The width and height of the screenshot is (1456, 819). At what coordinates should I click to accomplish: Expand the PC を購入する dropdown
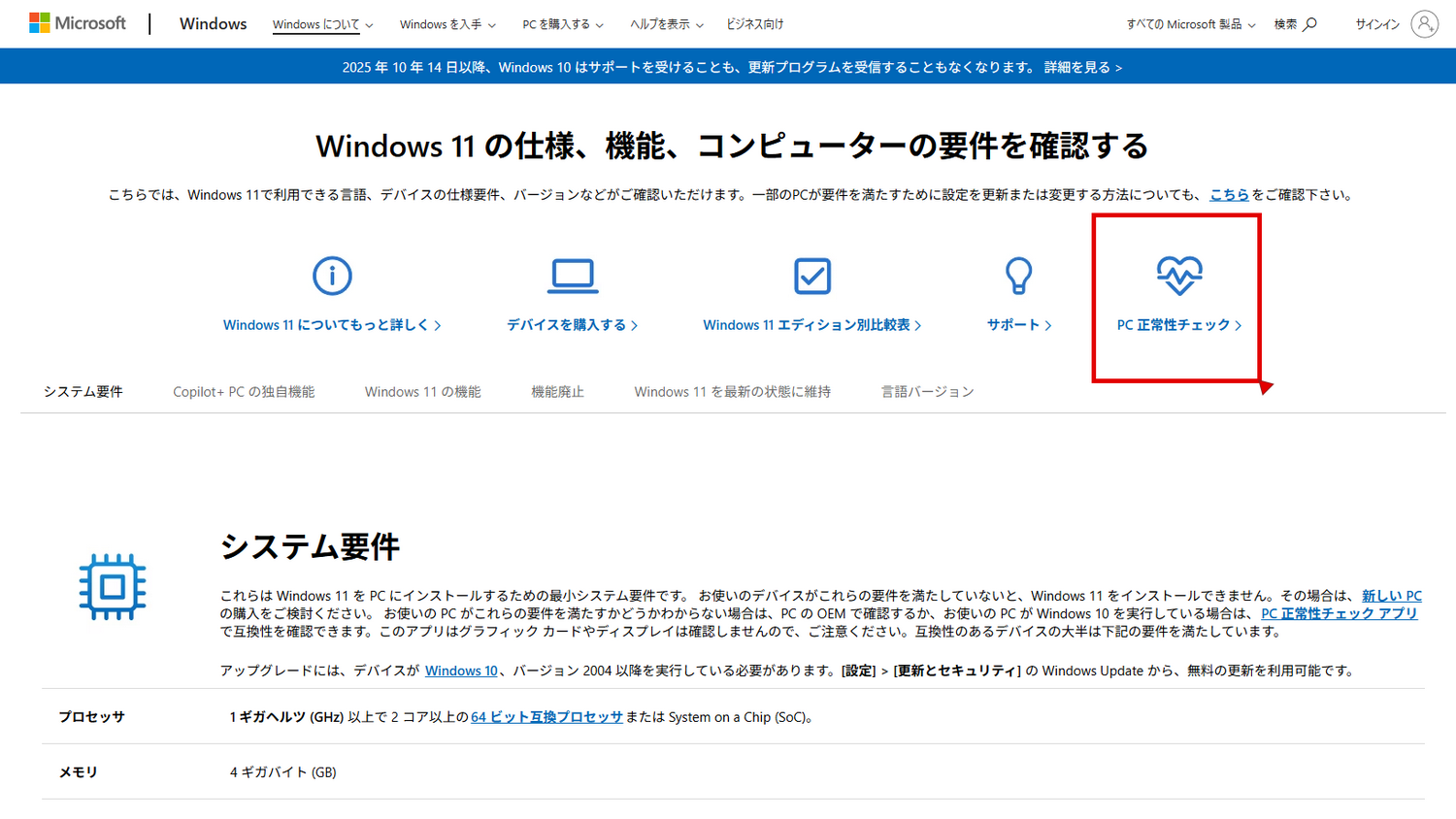(558, 24)
